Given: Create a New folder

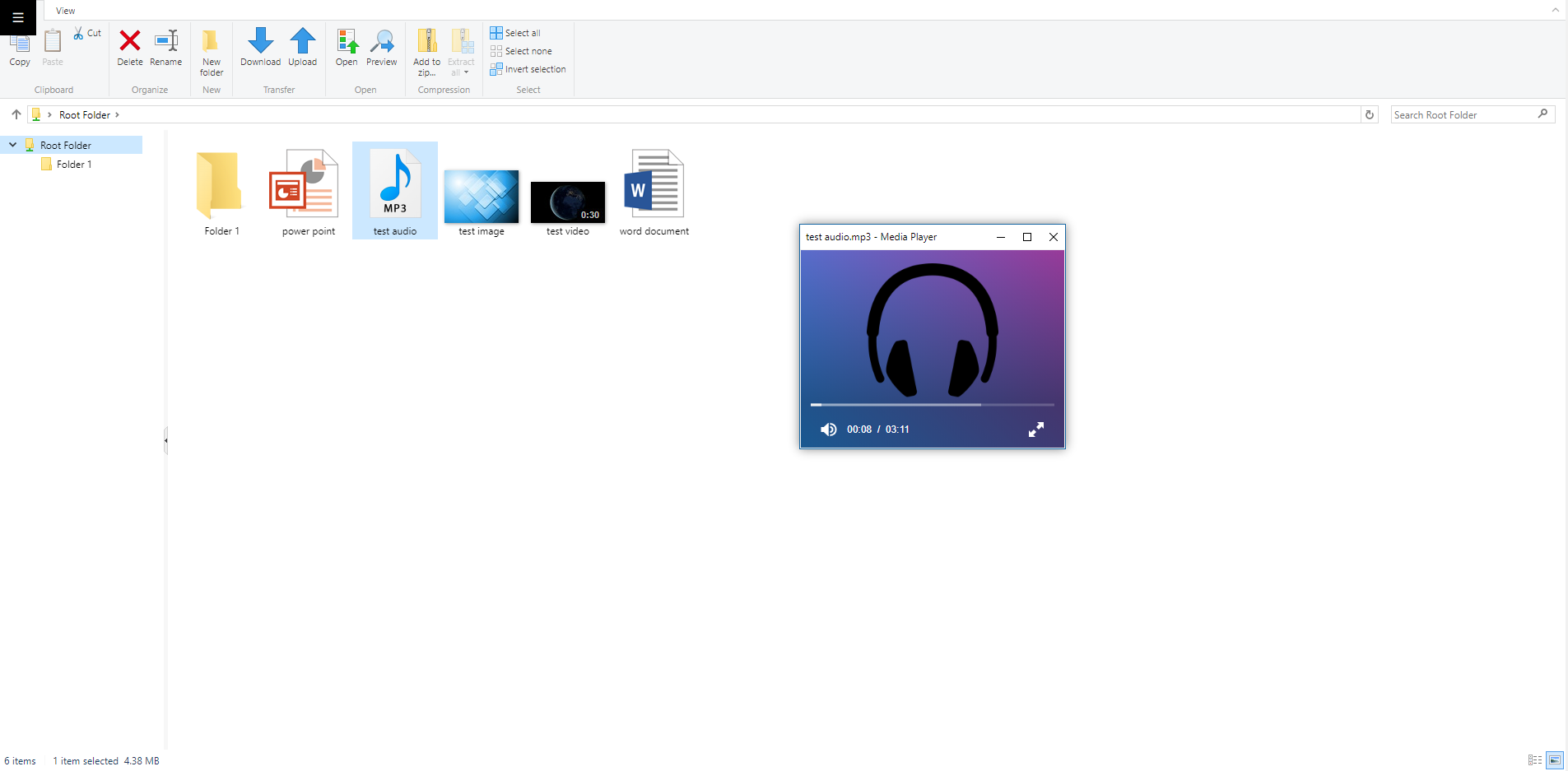Looking at the screenshot, I should (x=212, y=53).
